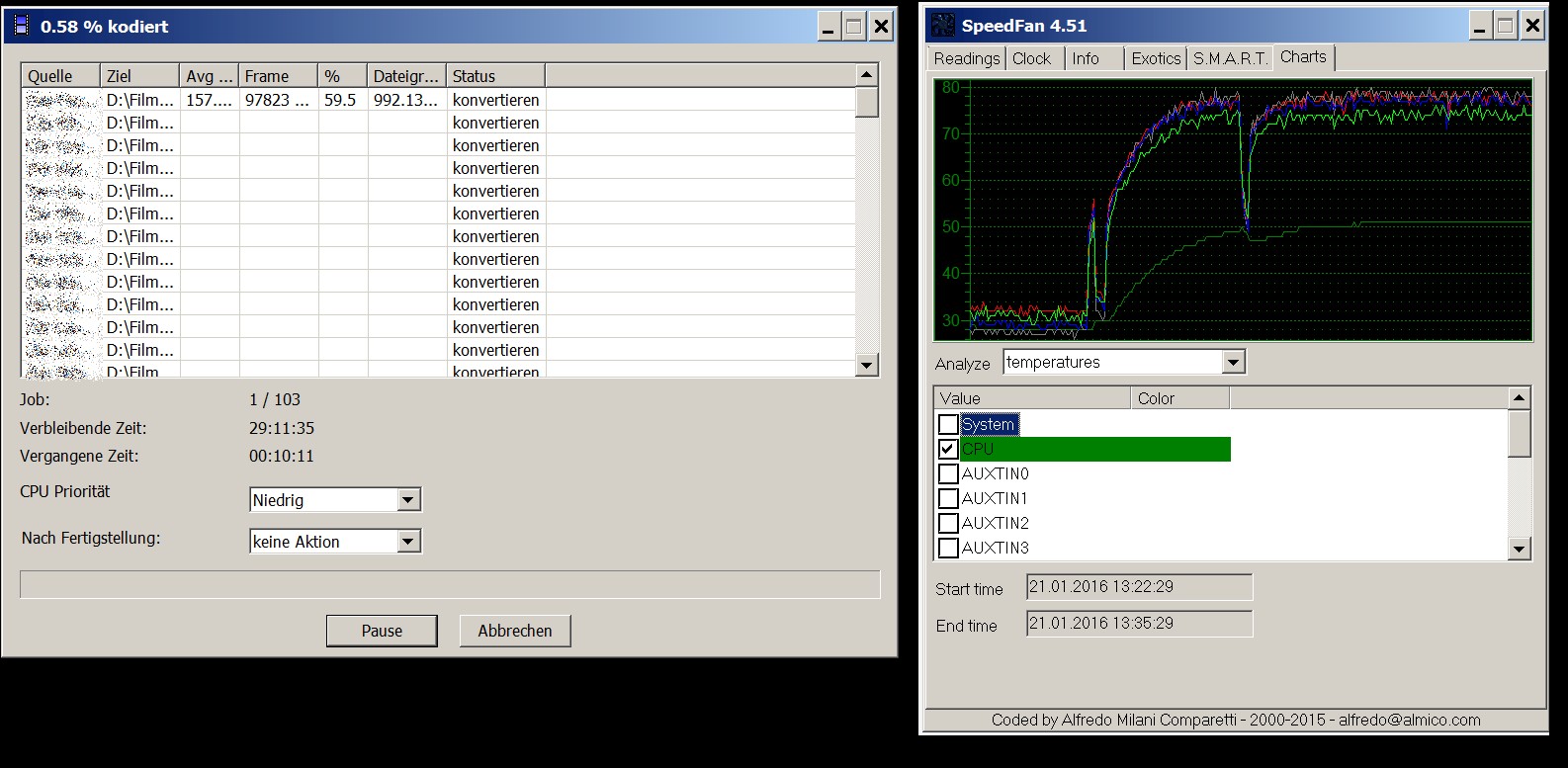Click the sensor list scroll-down arrow
This screenshot has width=1568, height=768.
1520,549
